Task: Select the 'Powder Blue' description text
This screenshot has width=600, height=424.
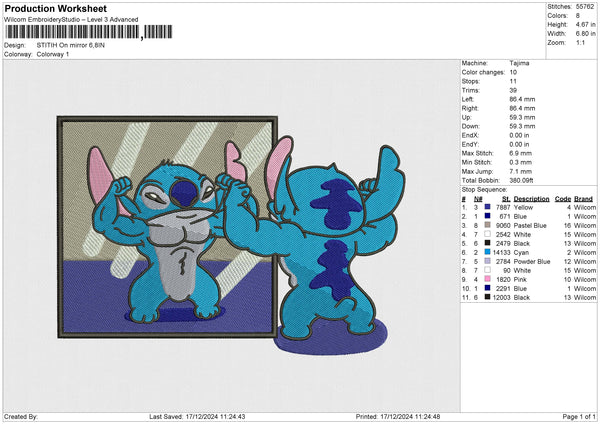Action: pyautogui.click(x=532, y=261)
